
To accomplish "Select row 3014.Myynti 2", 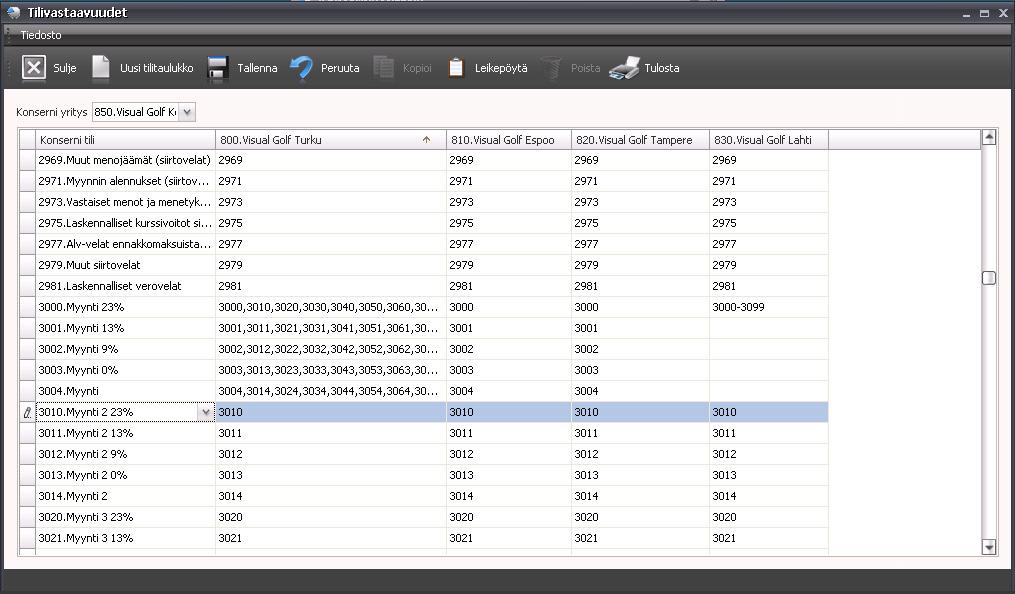I will pyautogui.click(x=423, y=496).
